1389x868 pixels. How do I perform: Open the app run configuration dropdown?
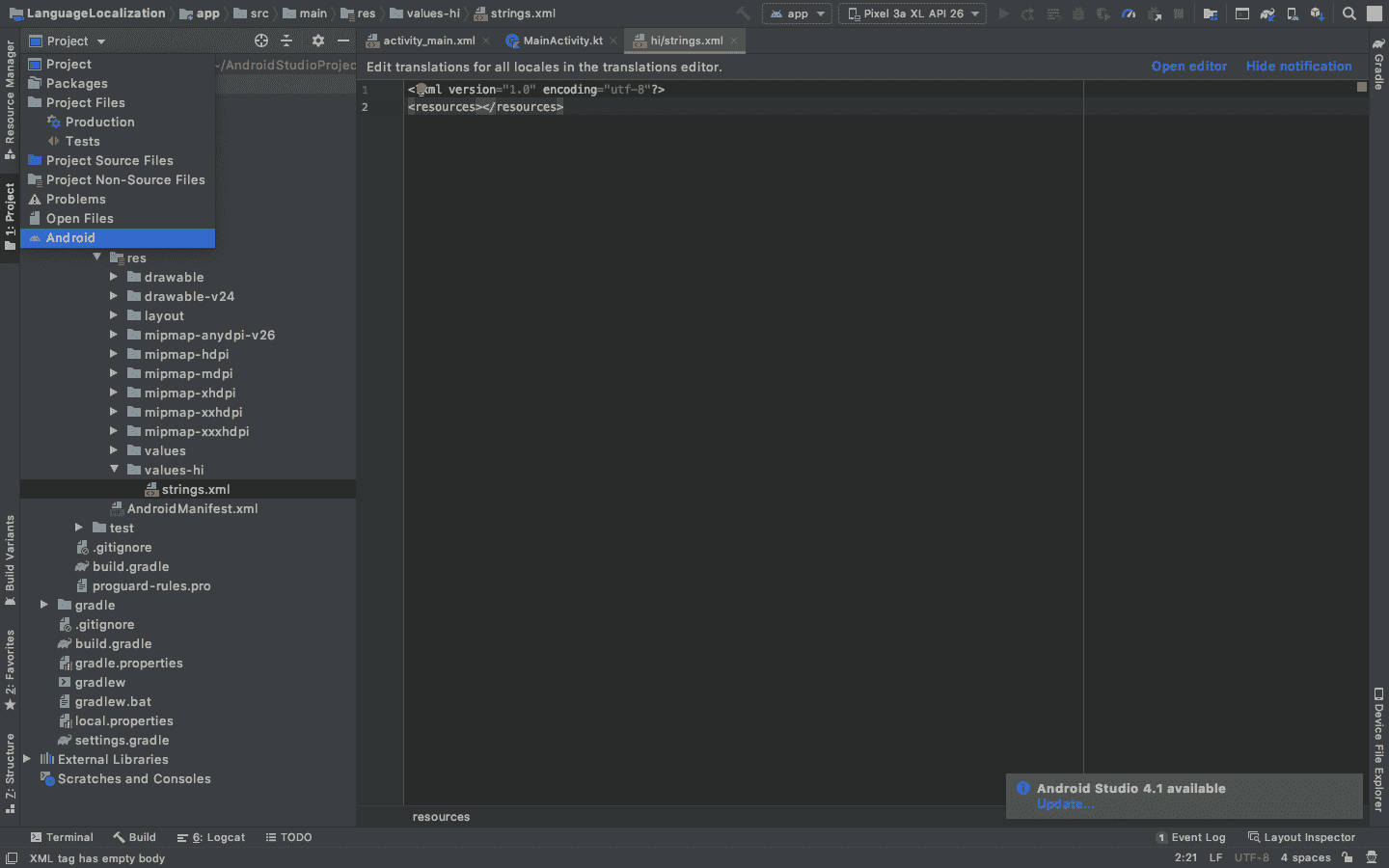[x=798, y=14]
